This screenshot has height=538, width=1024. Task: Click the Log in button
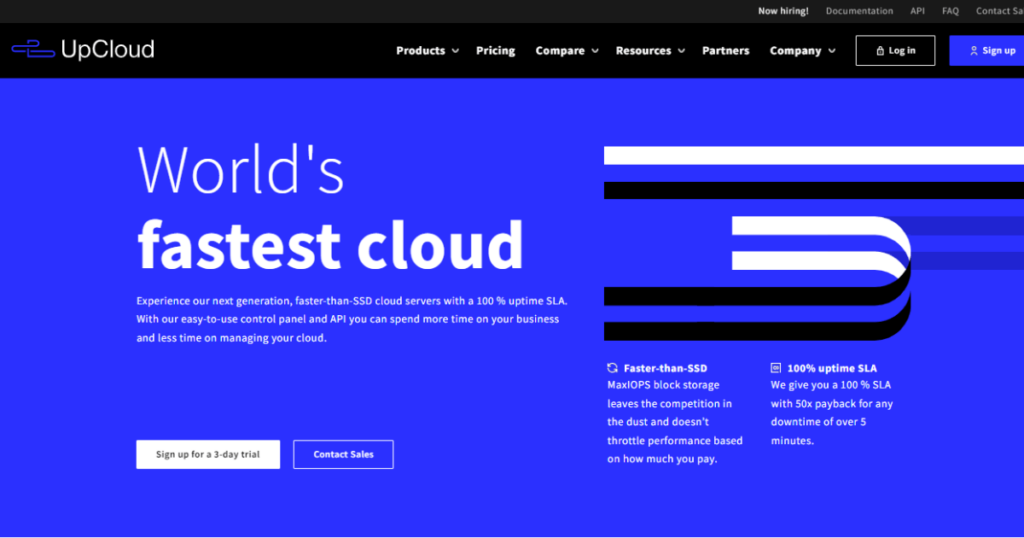point(895,50)
